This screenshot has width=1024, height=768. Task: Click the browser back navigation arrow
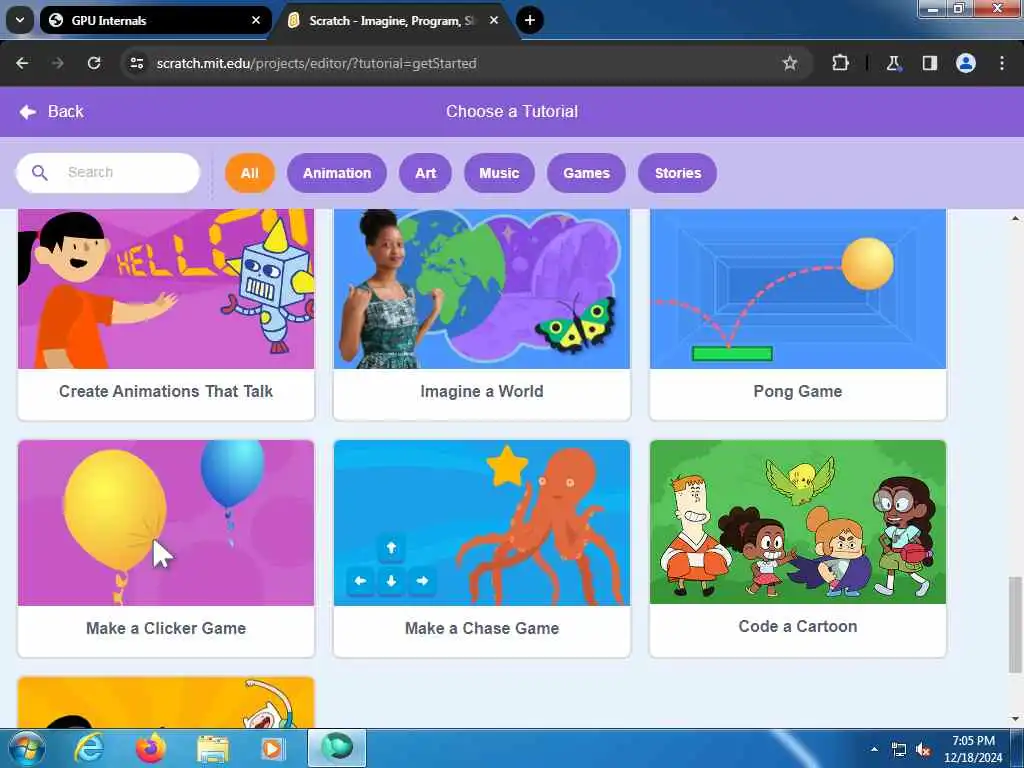click(22, 63)
